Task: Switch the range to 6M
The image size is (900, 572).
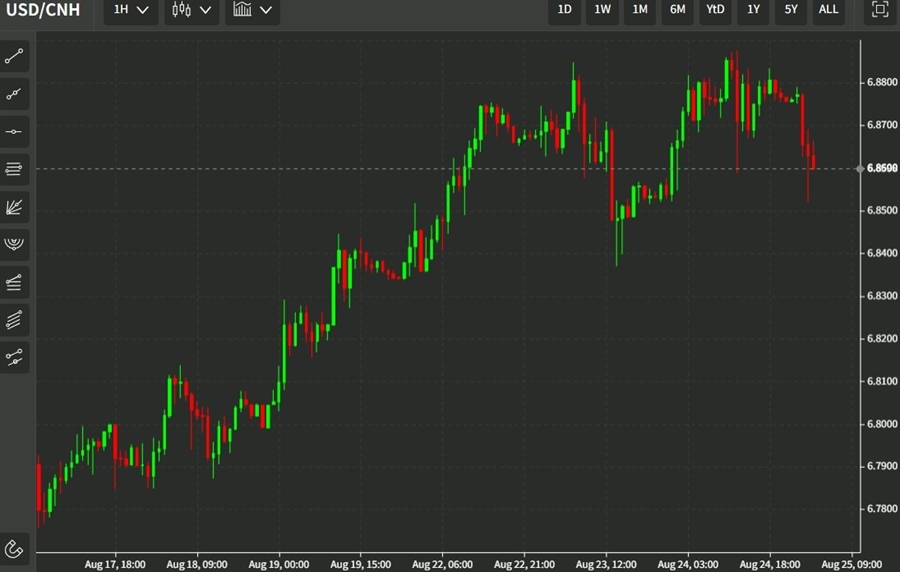Action: (678, 10)
